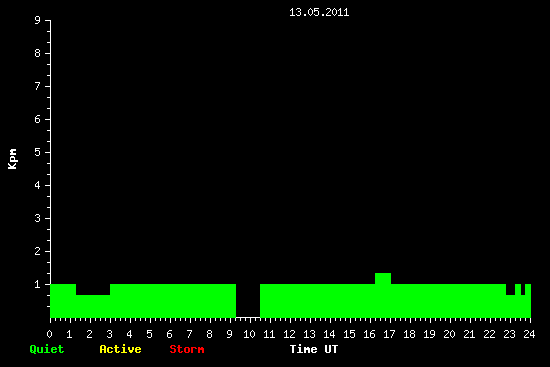Click the hour 12 tick label
Viewport: 550px width, 367px height.
pos(289,334)
